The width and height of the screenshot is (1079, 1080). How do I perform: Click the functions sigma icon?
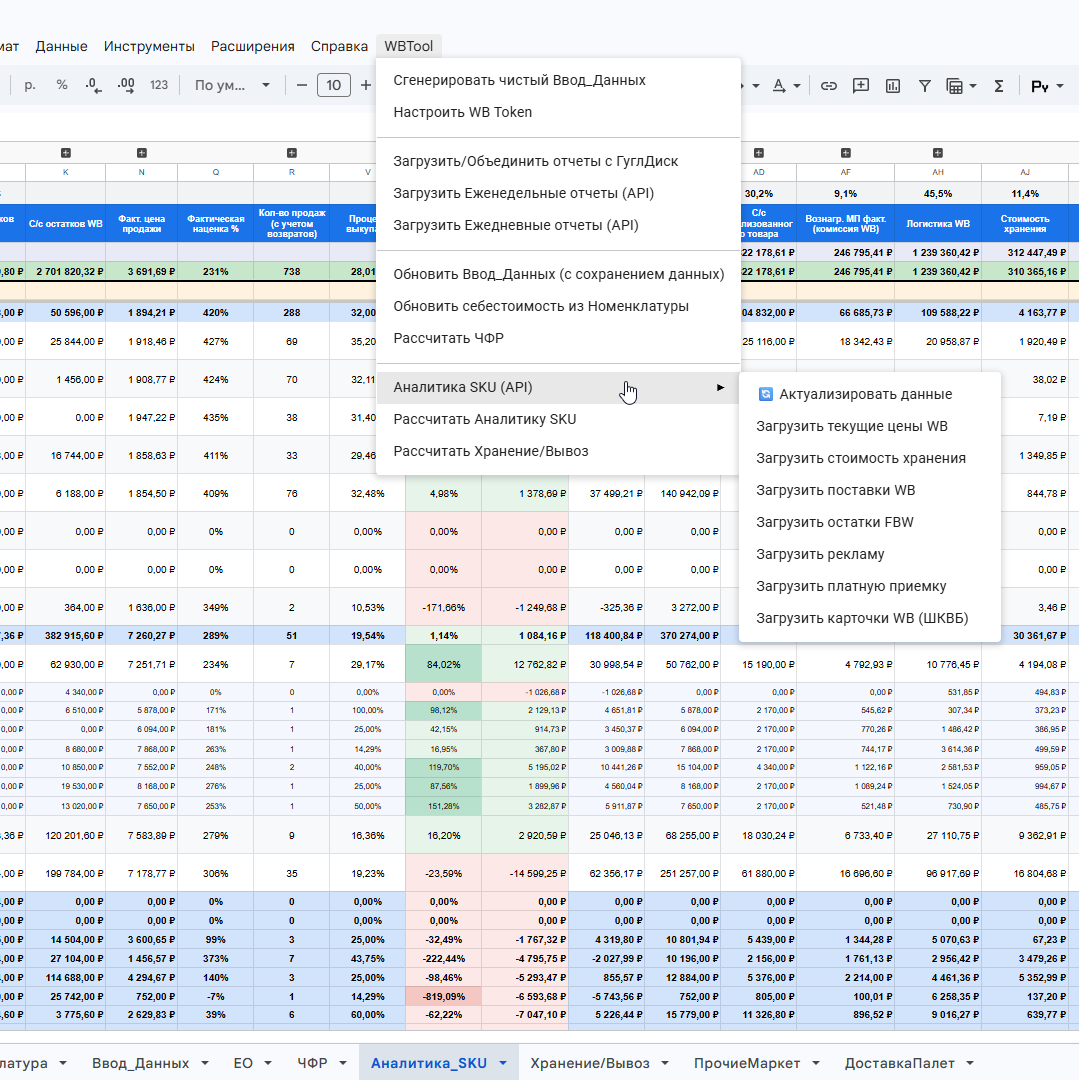click(x=998, y=86)
